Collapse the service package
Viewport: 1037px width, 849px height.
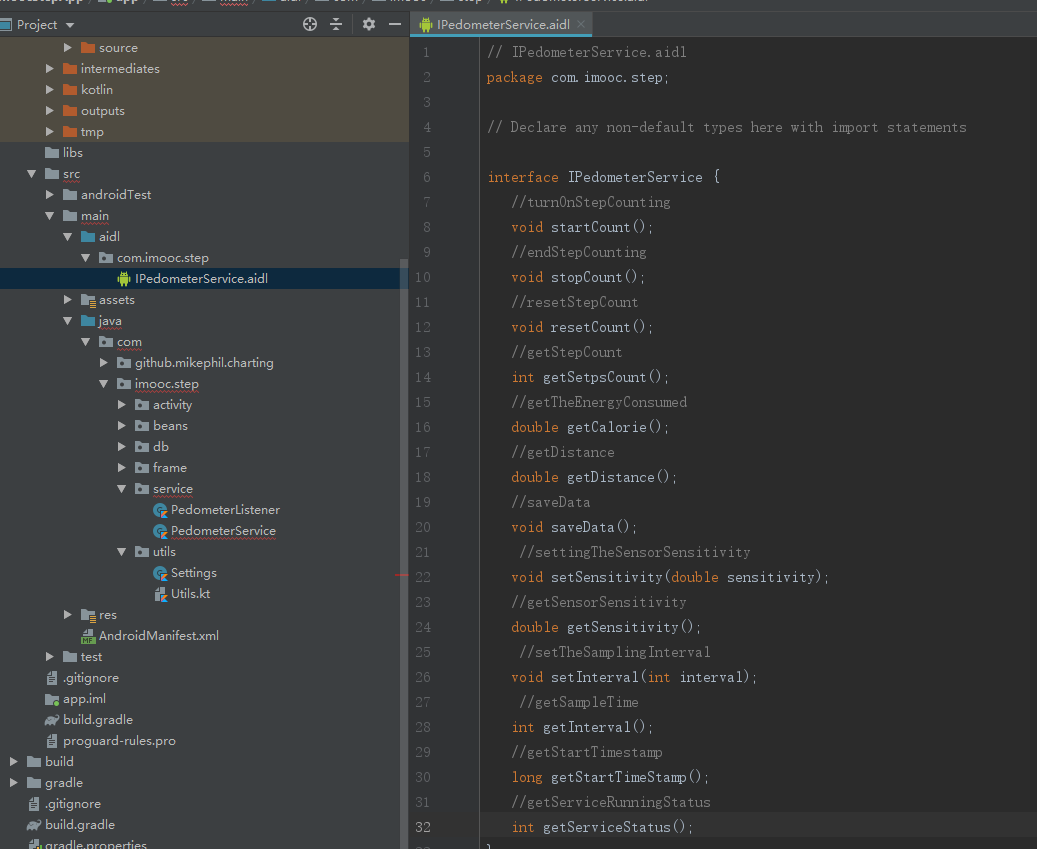coord(119,488)
